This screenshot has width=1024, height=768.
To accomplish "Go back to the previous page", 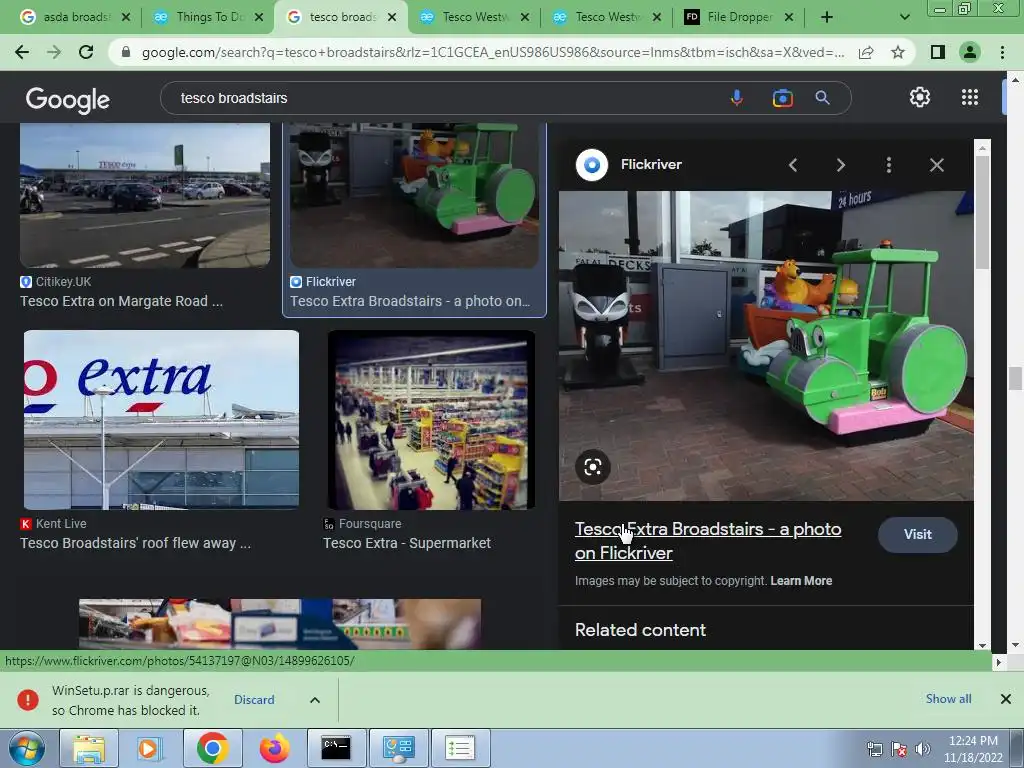I will point(22,52).
